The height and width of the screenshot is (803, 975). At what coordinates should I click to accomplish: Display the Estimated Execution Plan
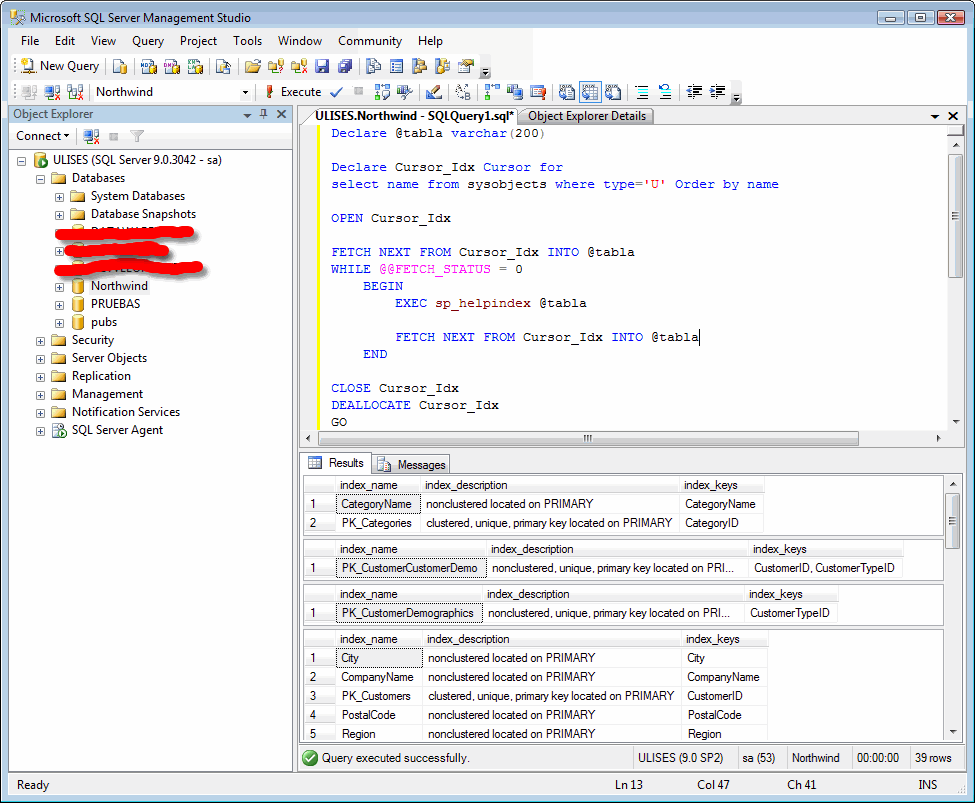pyautogui.click(x=382, y=92)
